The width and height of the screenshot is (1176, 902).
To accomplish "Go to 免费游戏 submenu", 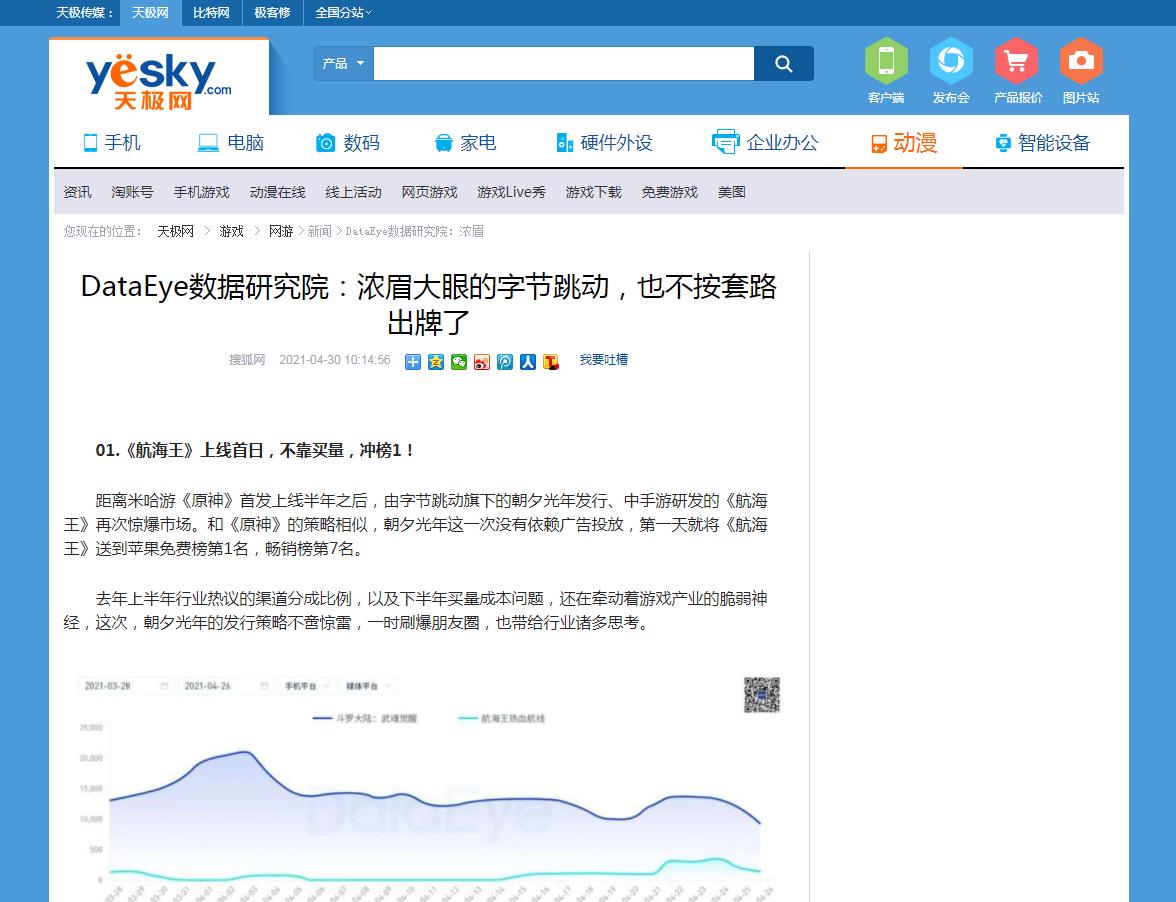I will click(669, 192).
